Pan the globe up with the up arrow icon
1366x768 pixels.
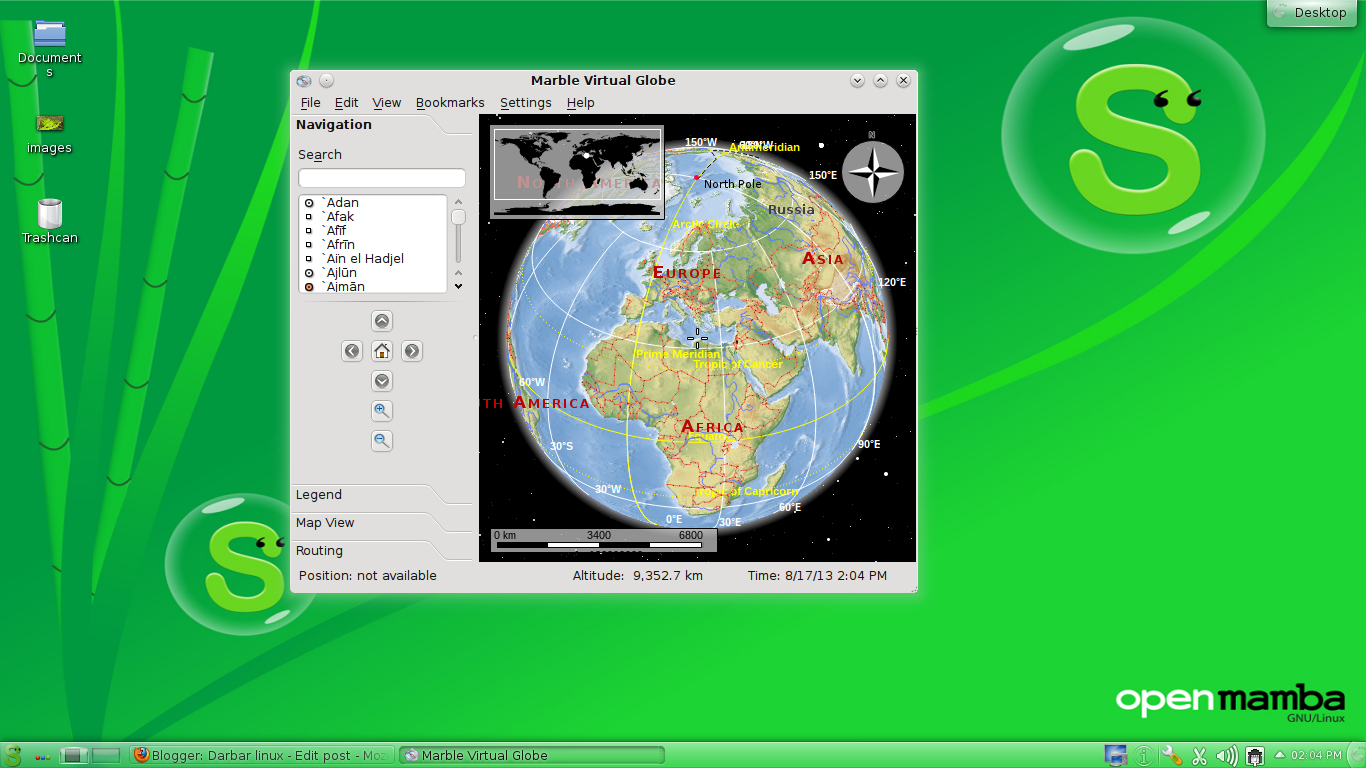click(x=381, y=320)
